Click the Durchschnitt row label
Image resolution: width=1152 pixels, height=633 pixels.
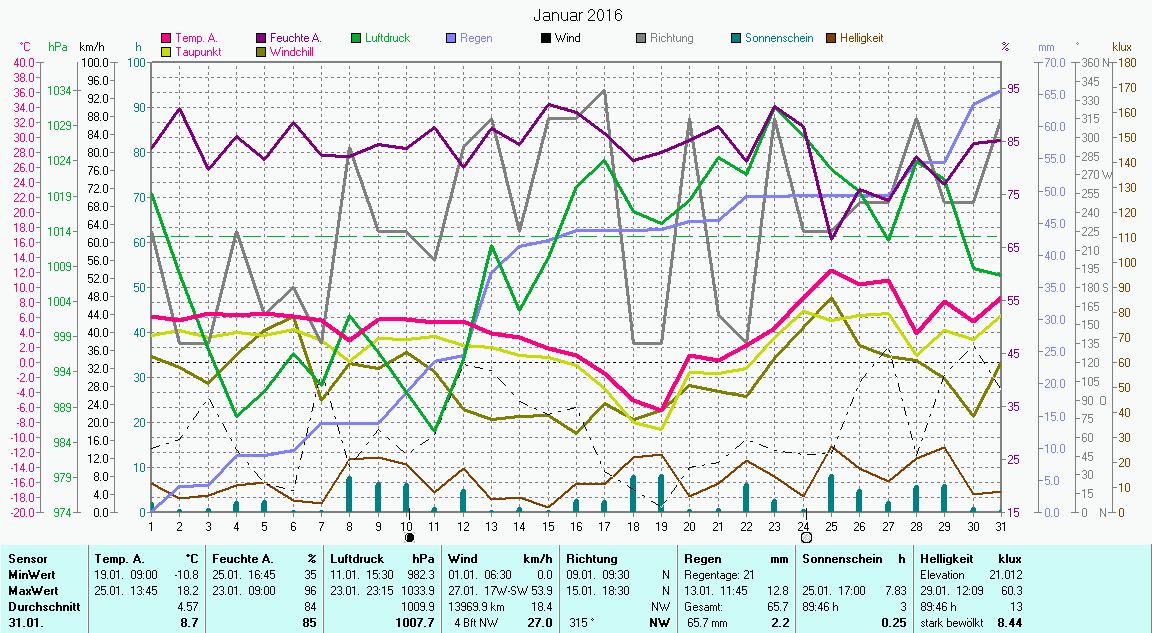tap(38, 606)
